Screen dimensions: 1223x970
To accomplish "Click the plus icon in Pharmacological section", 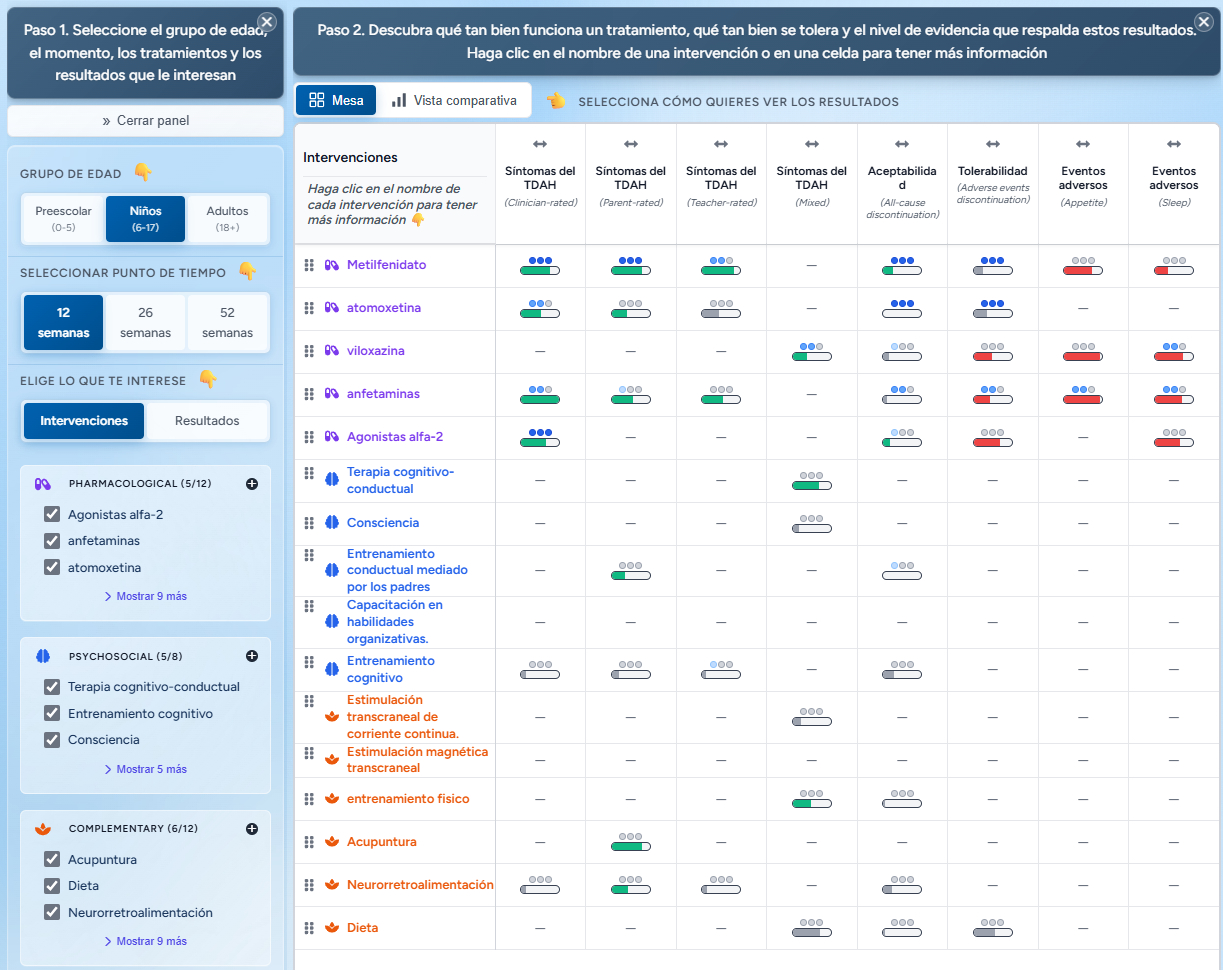I will tap(252, 484).
